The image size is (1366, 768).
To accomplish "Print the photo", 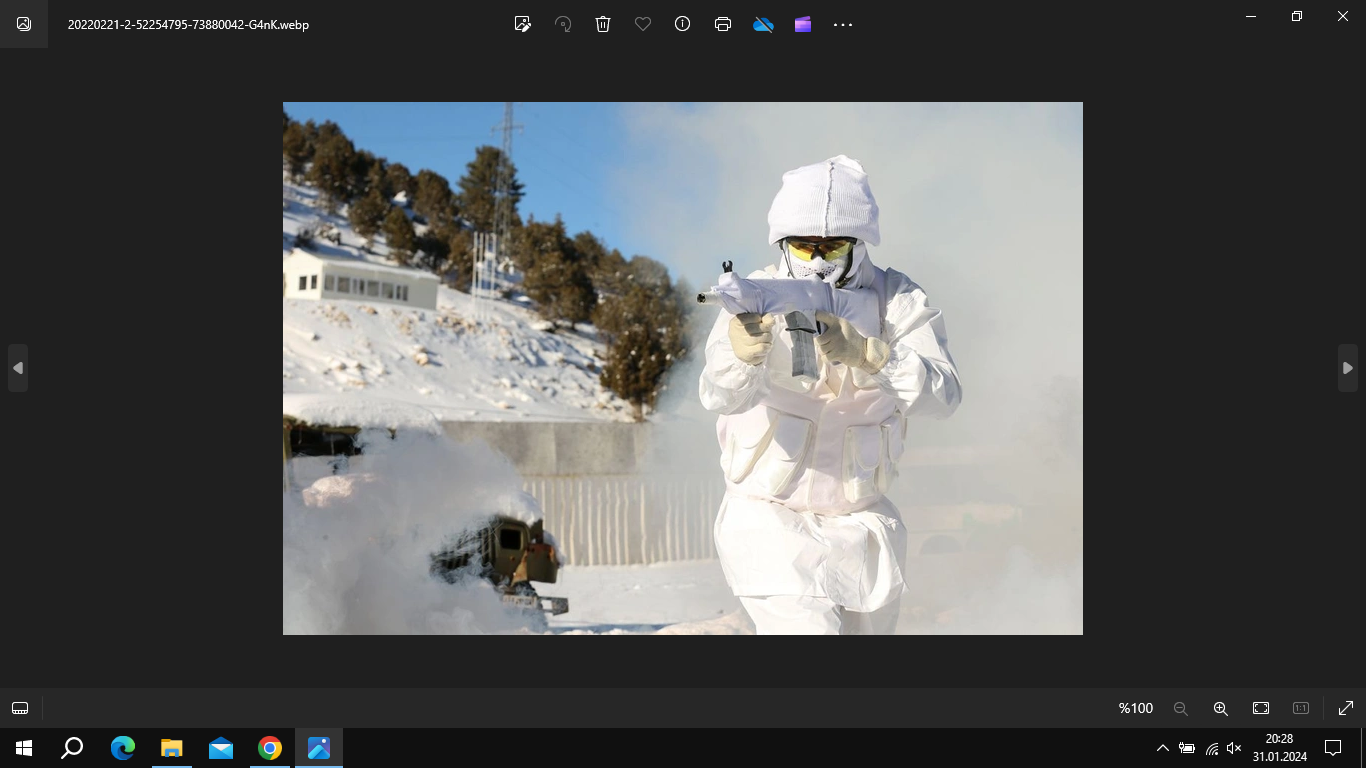I will (723, 24).
